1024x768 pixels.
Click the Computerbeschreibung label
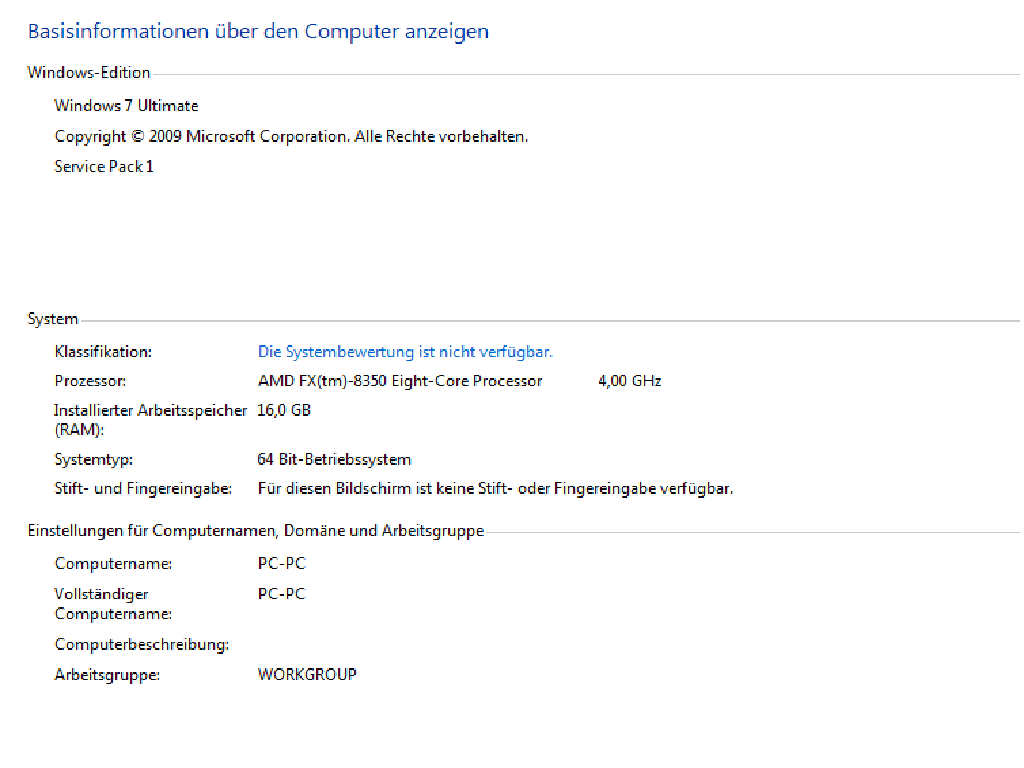(142, 645)
